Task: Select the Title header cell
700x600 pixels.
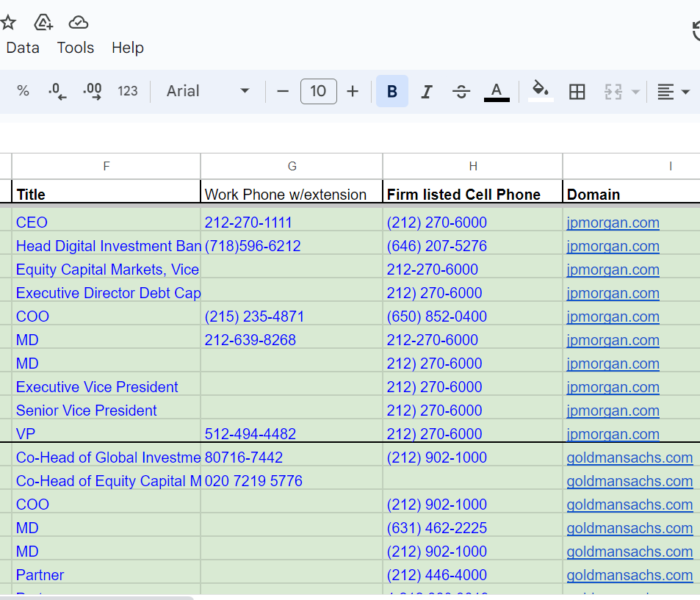Action: click(x=106, y=193)
